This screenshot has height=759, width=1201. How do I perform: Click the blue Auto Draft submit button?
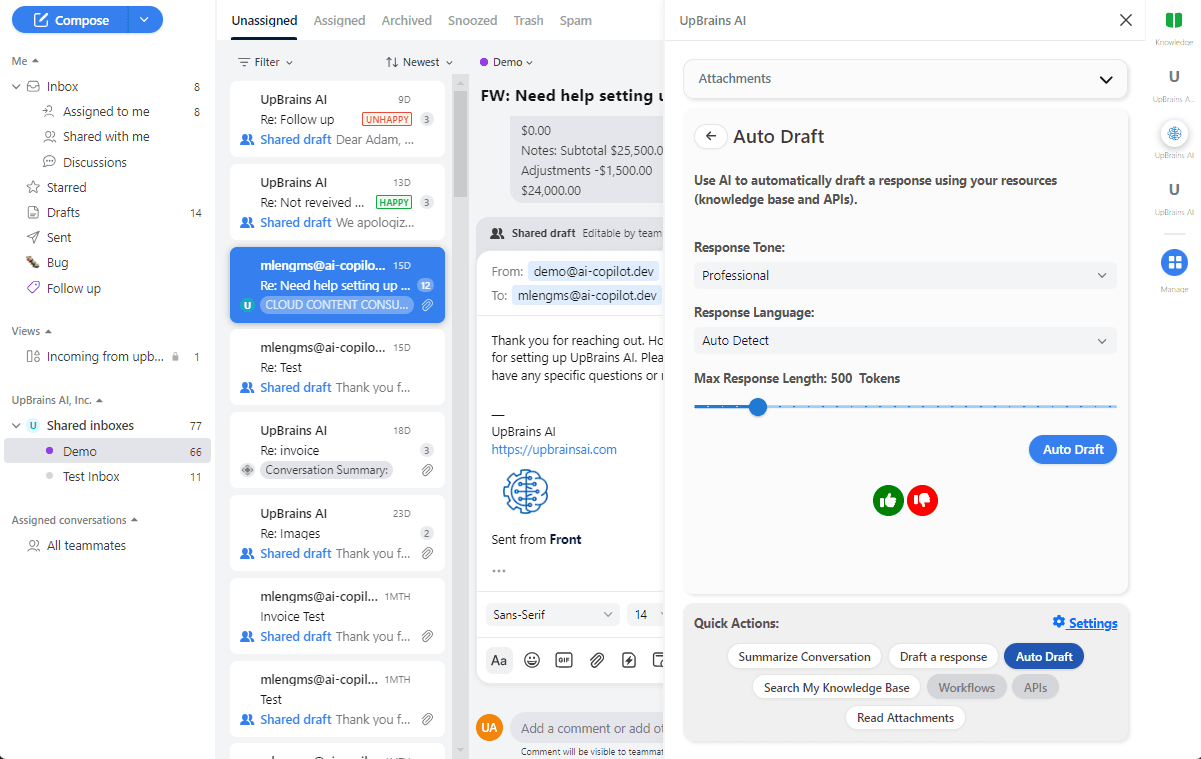(x=1073, y=449)
